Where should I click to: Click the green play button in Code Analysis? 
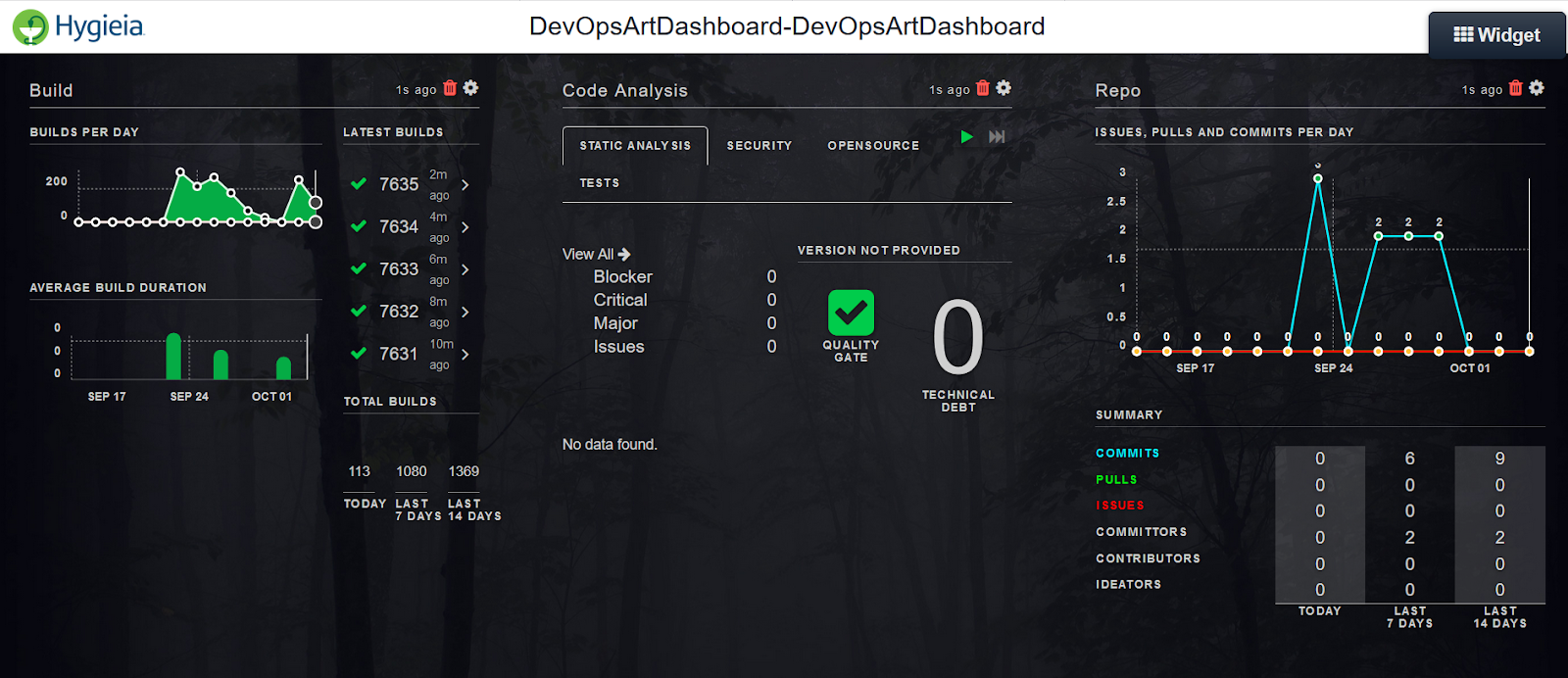pos(967,137)
